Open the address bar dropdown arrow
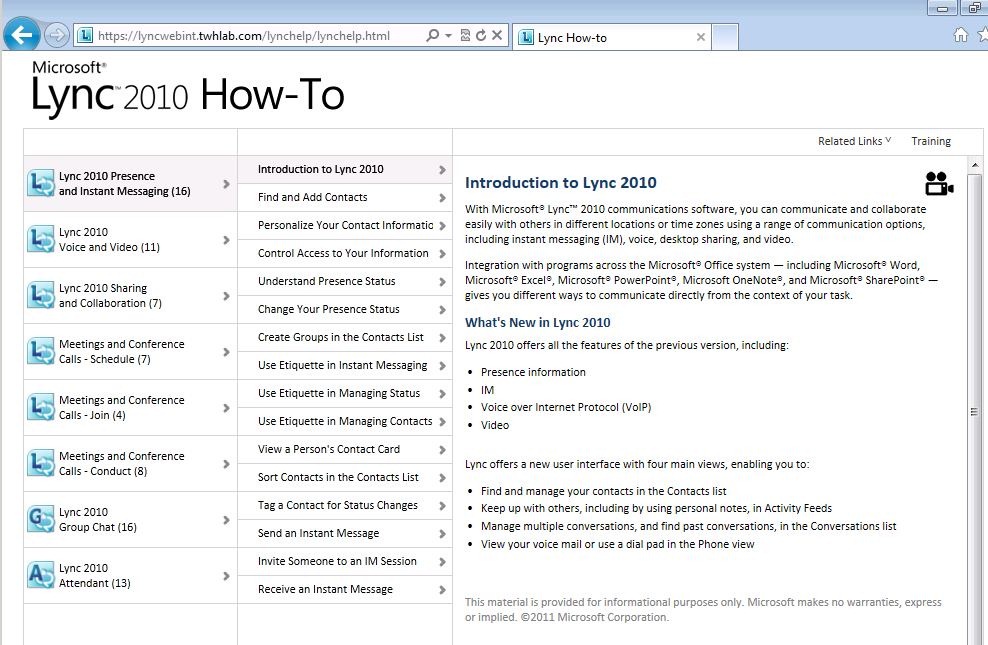The width and height of the screenshot is (988, 645). pyautogui.click(x=448, y=36)
